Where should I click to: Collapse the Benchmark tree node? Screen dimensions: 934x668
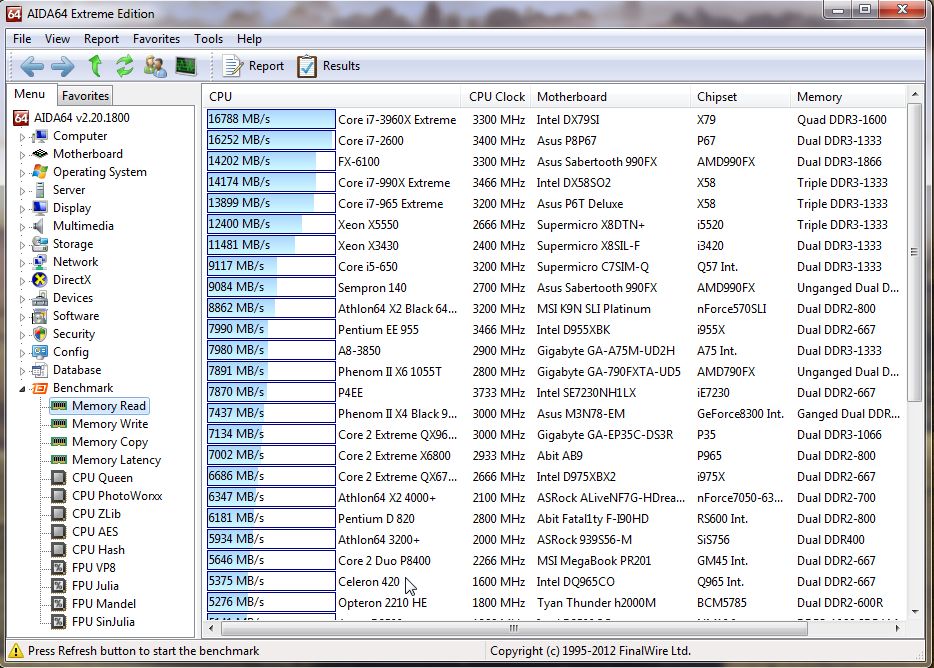click(24, 387)
